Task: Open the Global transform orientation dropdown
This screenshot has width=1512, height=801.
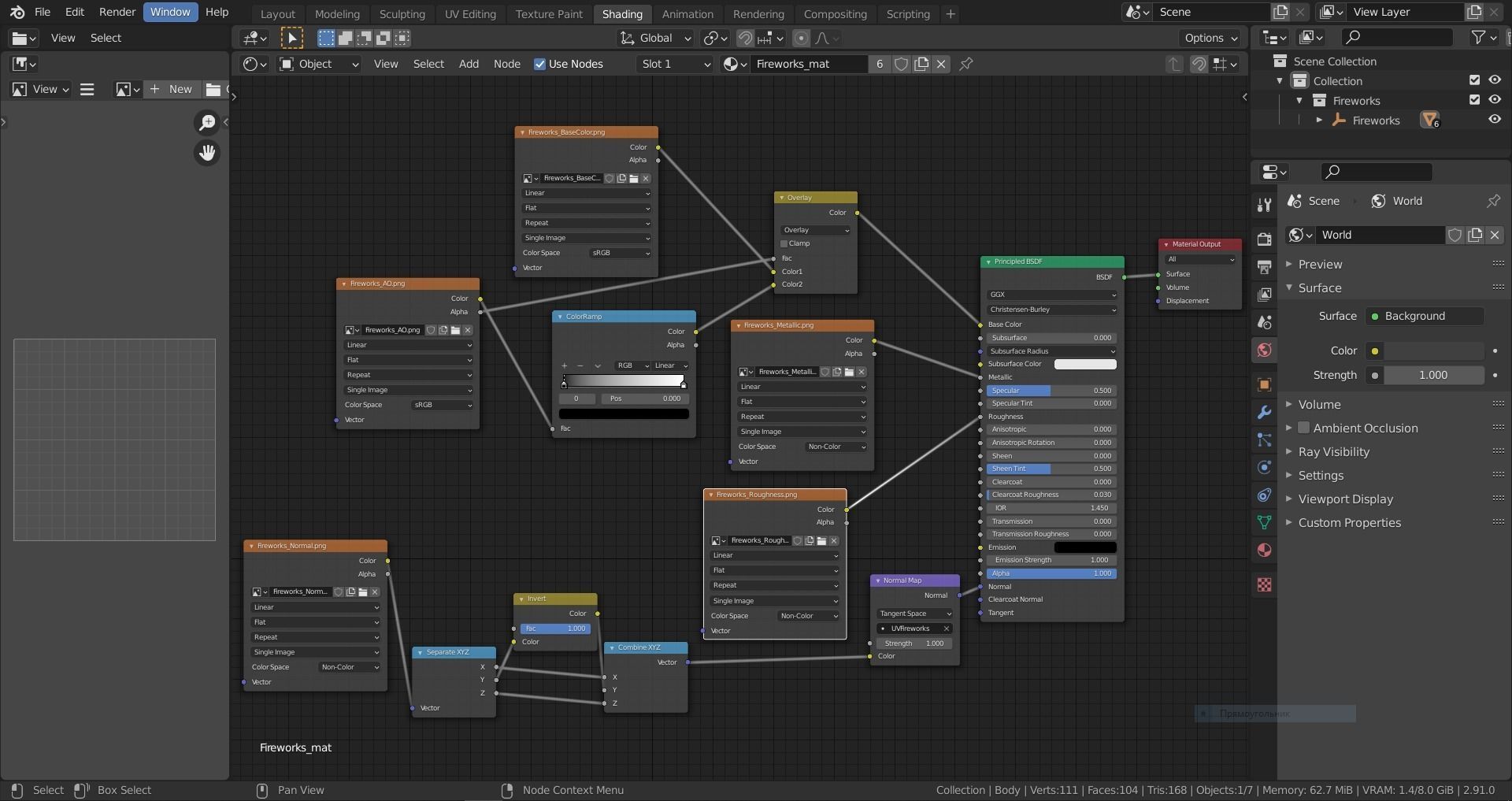Action: pyautogui.click(x=655, y=38)
